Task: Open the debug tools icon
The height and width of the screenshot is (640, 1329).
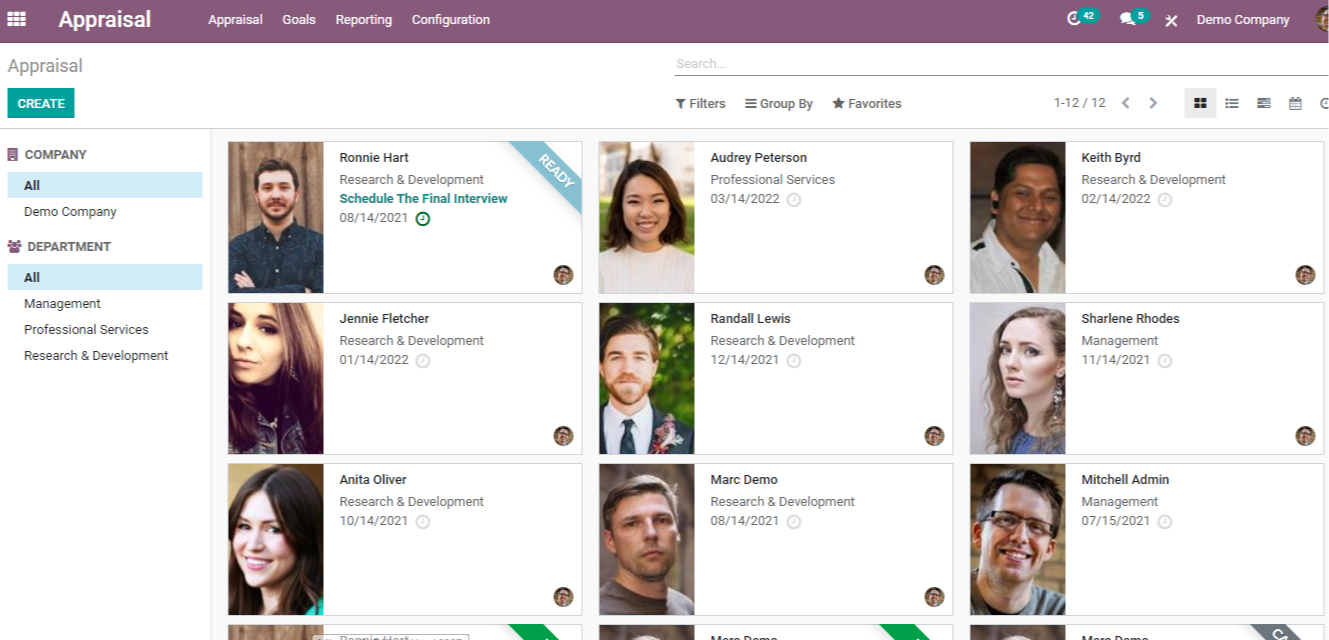Action: (1171, 20)
